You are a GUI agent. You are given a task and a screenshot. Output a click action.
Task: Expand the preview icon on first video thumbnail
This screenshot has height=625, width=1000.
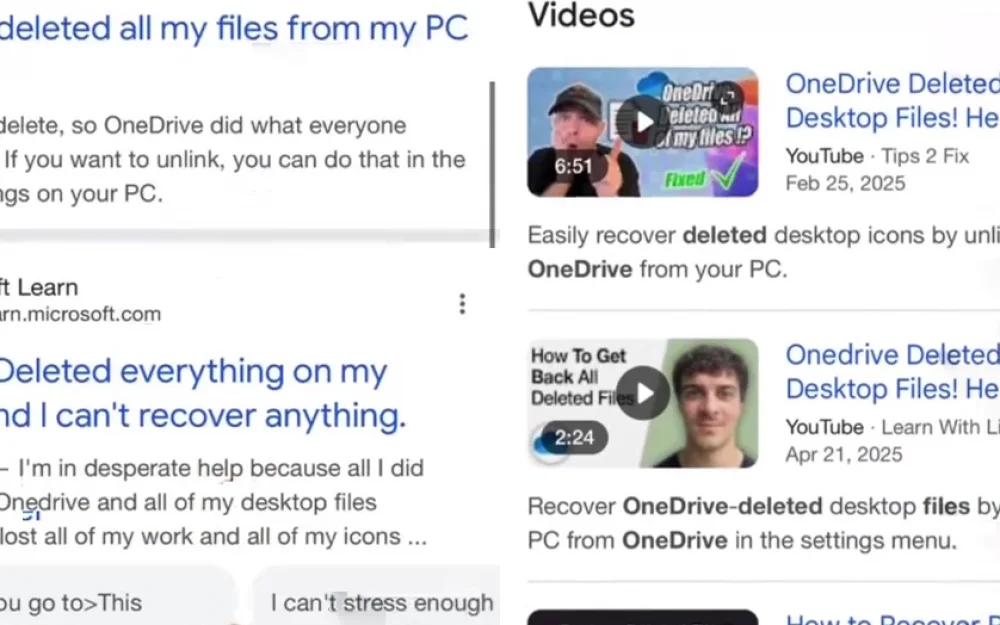point(728,97)
